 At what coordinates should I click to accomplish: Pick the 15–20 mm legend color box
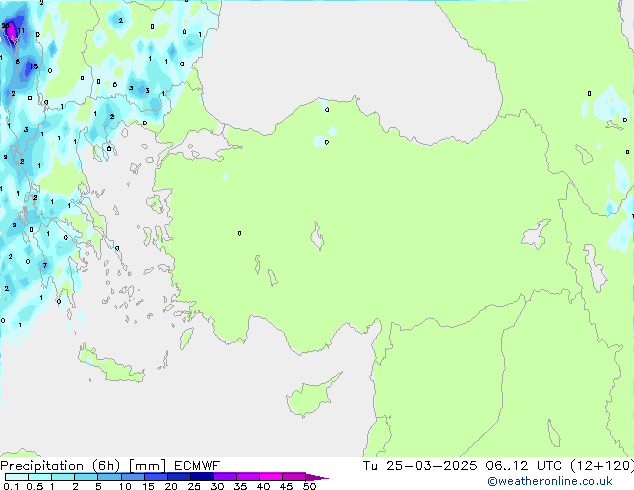[155, 477]
